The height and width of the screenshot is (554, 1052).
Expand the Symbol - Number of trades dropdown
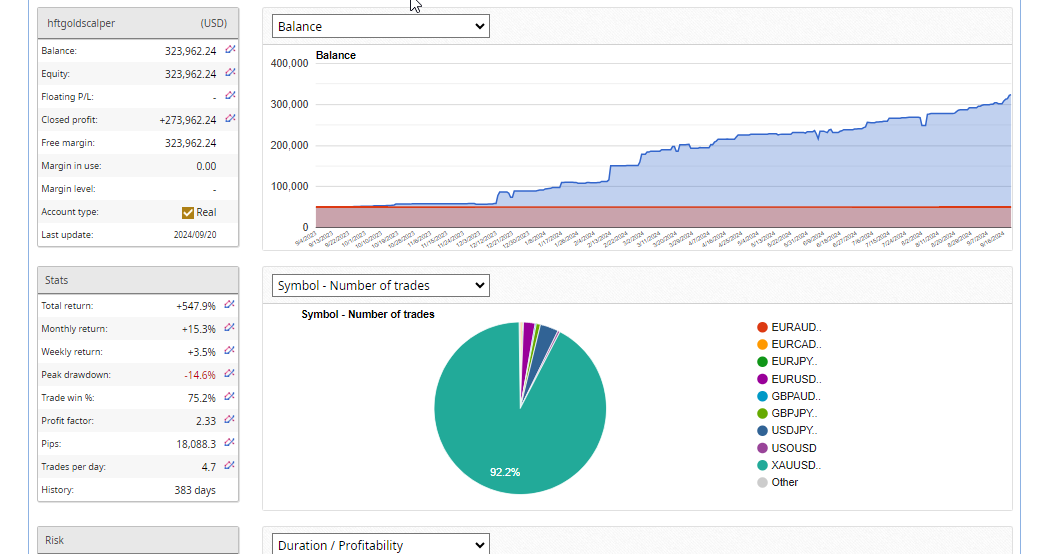[380, 286]
